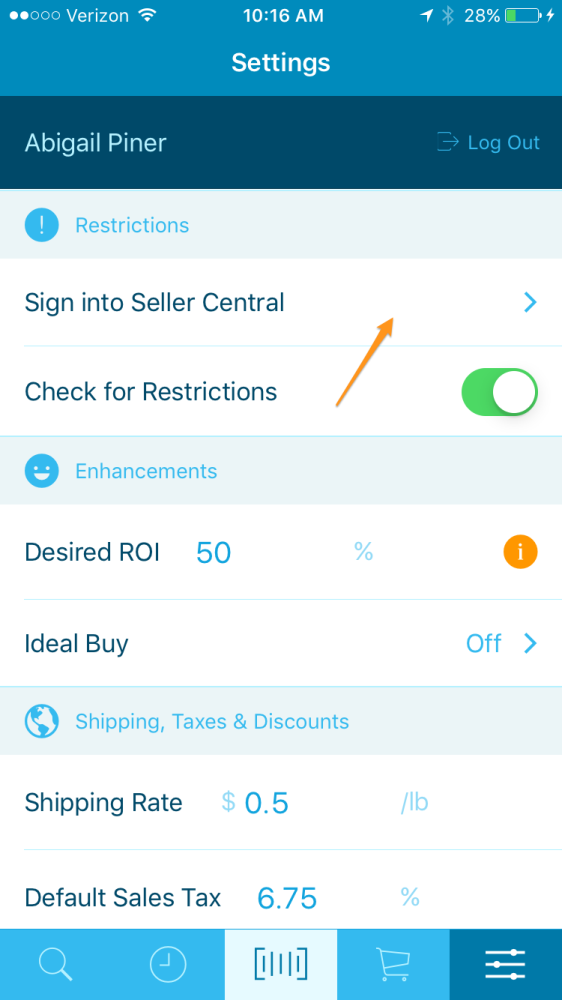Open Ideal Buy options via chevron
The image size is (562, 1000).
[x=530, y=643]
